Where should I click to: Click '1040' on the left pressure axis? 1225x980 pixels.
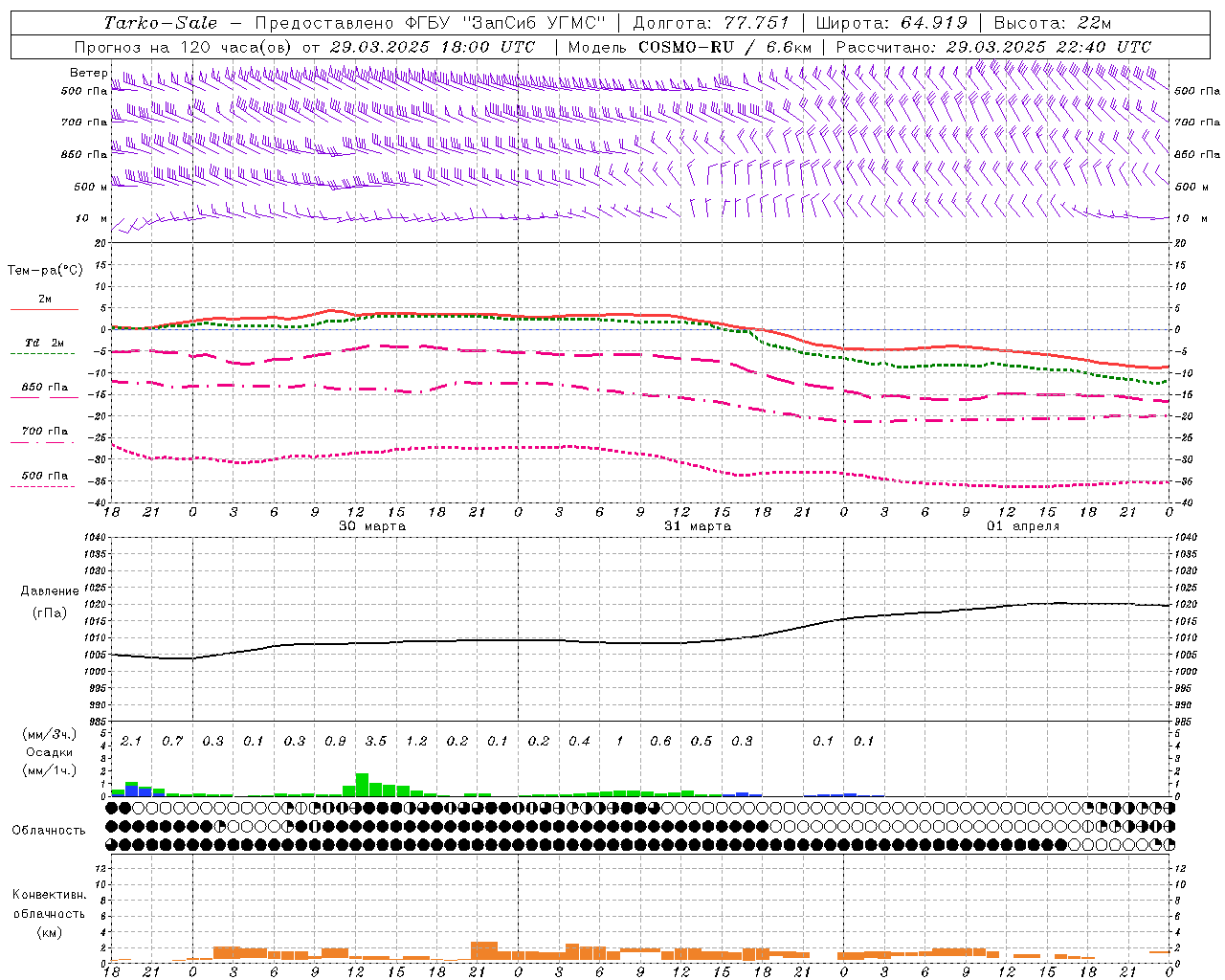coord(96,538)
